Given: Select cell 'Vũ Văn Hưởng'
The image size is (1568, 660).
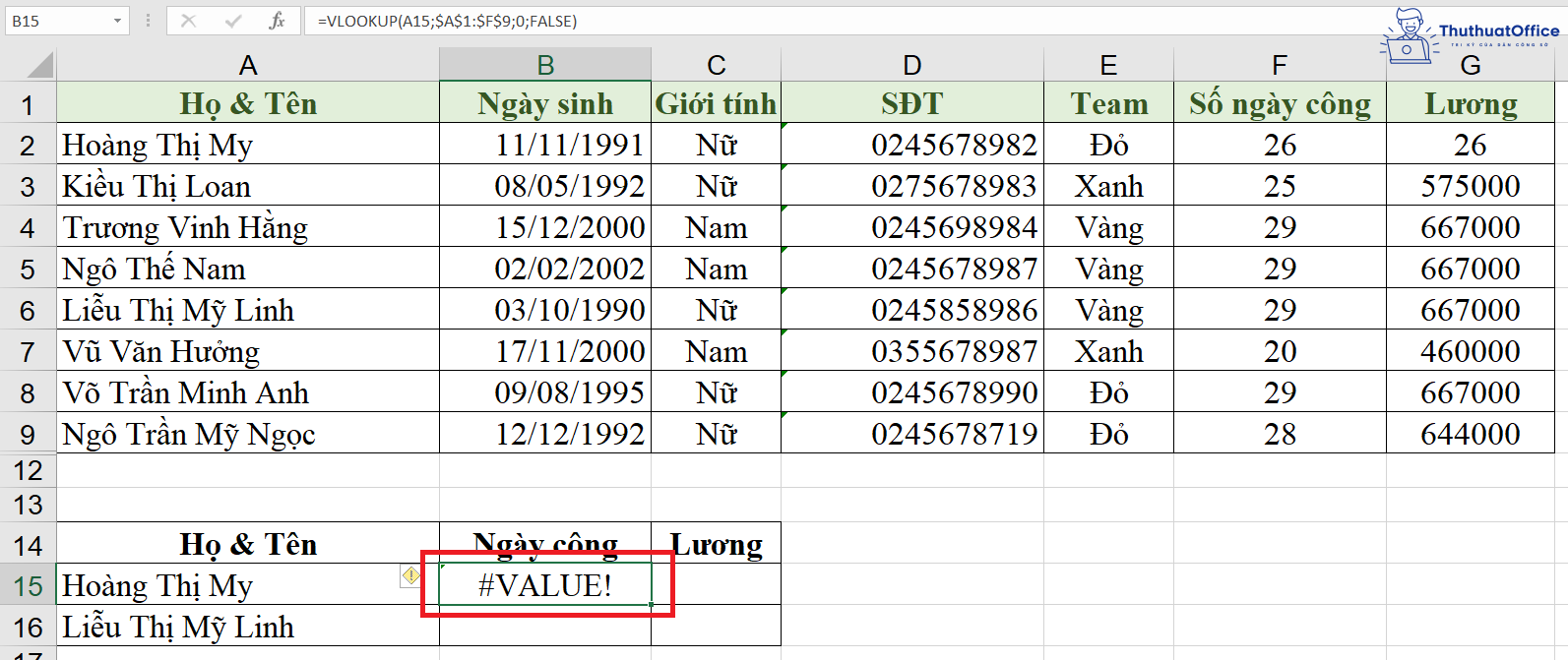Looking at the screenshot, I should [x=248, y=351].
